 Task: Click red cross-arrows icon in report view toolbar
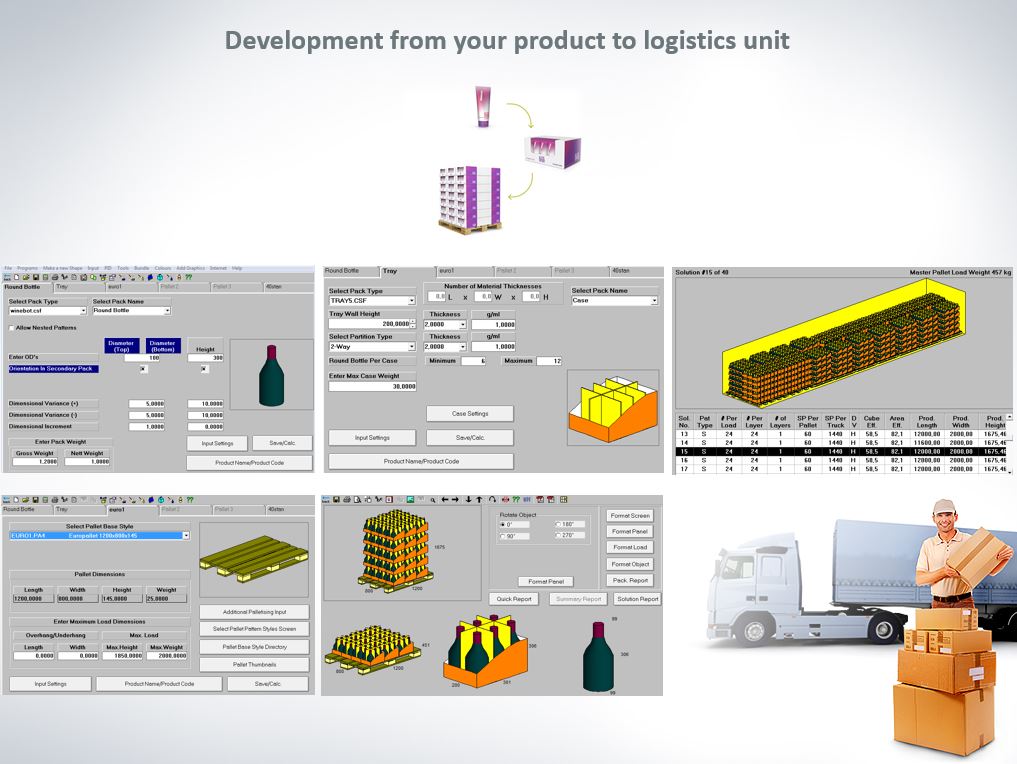coord(505,499)
